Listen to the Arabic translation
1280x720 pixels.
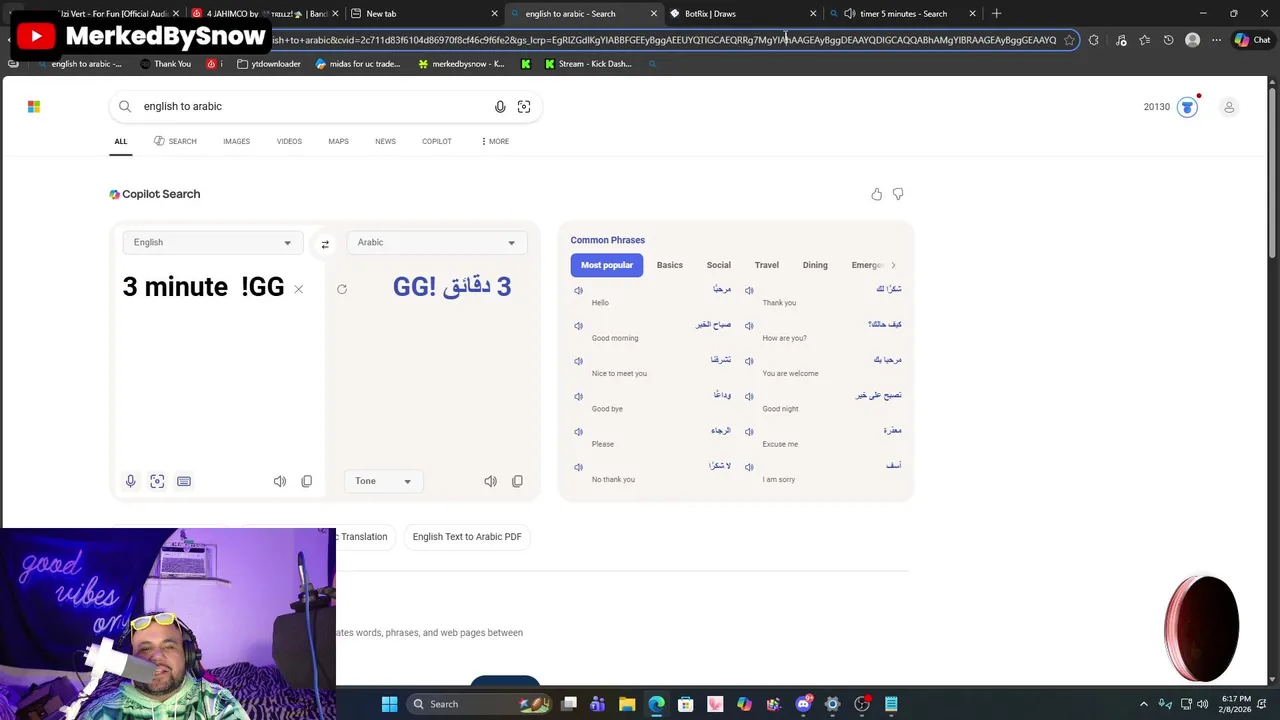click(x=490, y=481)
